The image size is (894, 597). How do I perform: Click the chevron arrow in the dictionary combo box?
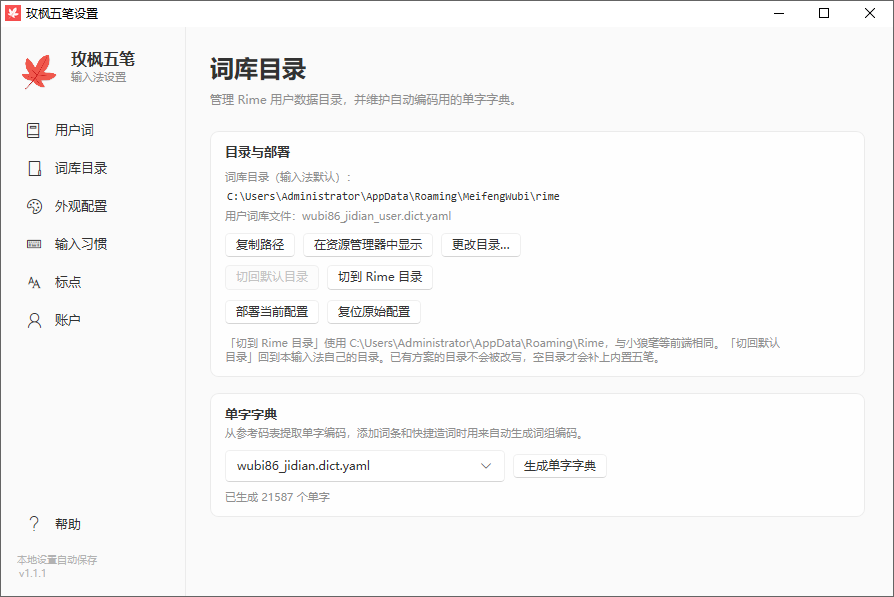click(486, 466)
